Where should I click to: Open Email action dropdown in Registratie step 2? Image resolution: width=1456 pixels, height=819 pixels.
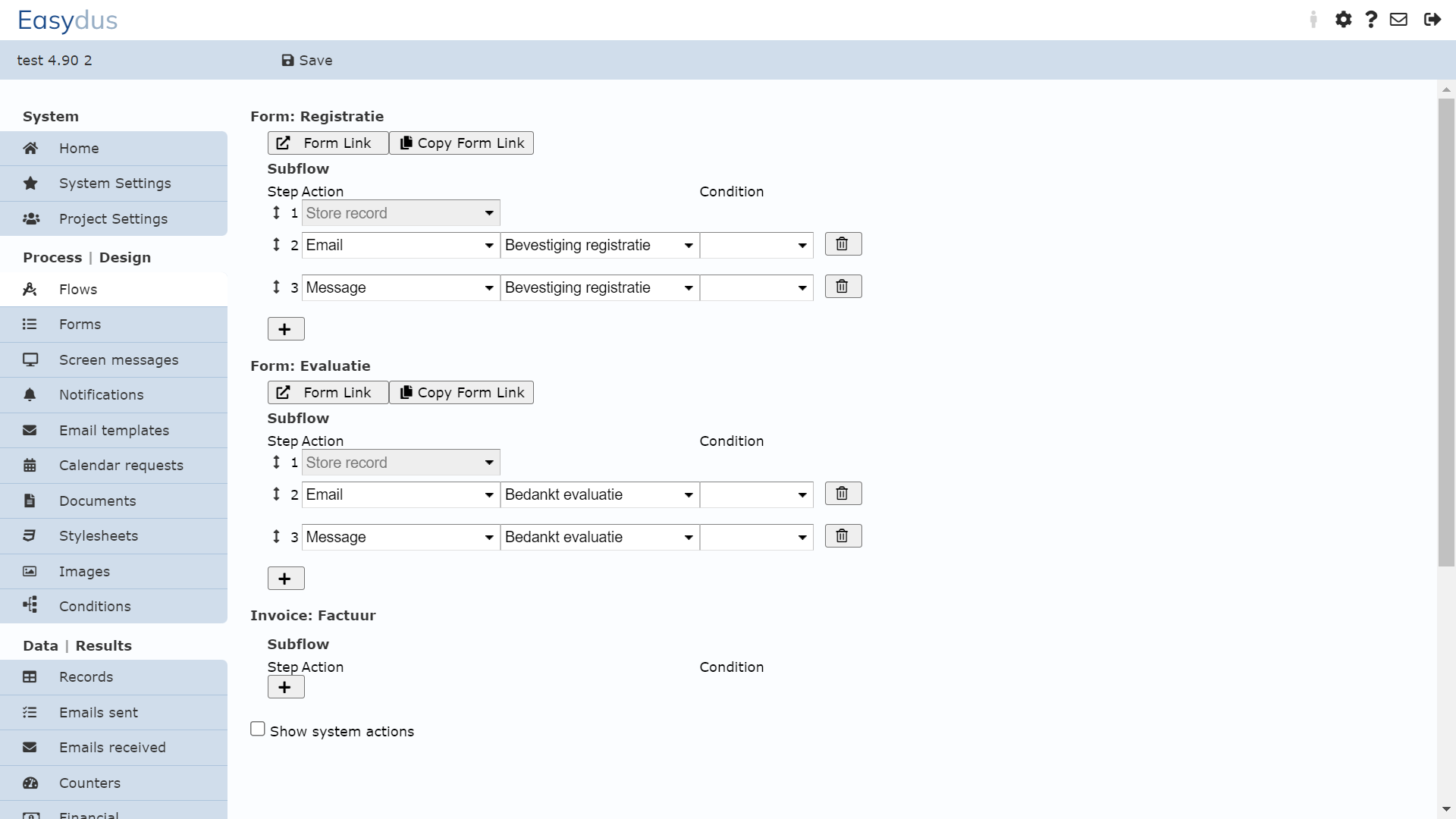(x=400, y=245)
